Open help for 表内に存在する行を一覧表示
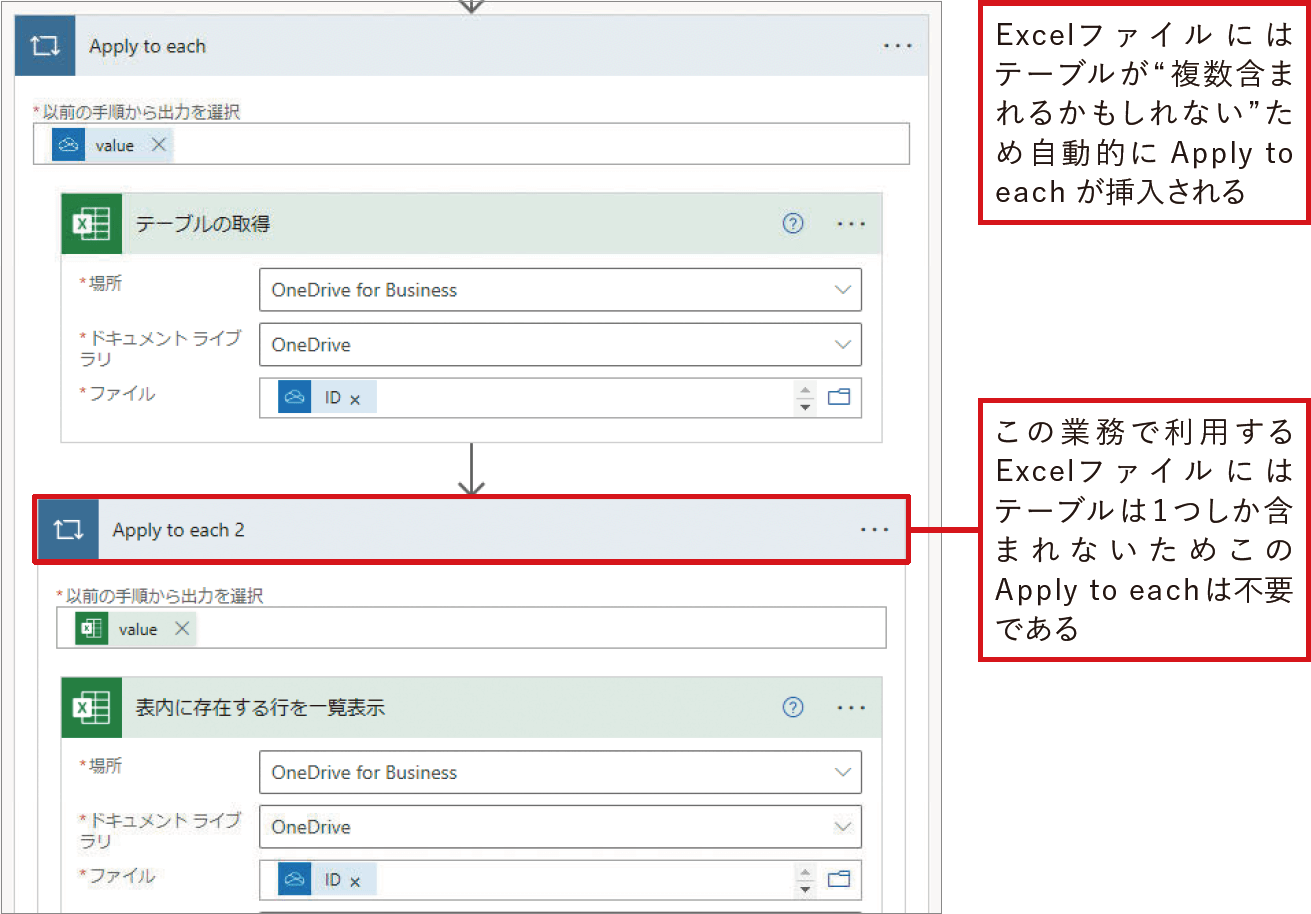This screenshot has height=914, width=1311. tap(793, 707)
